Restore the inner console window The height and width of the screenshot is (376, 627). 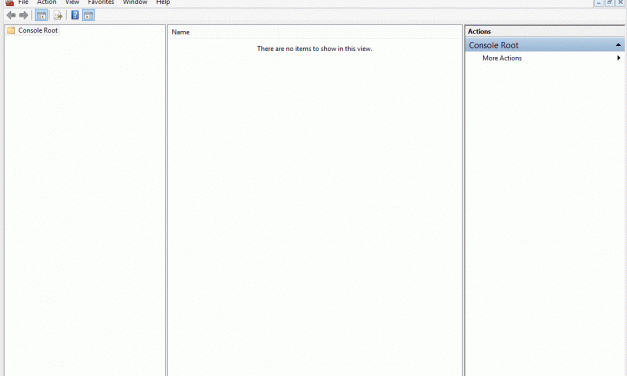click(x=609, y=2)
